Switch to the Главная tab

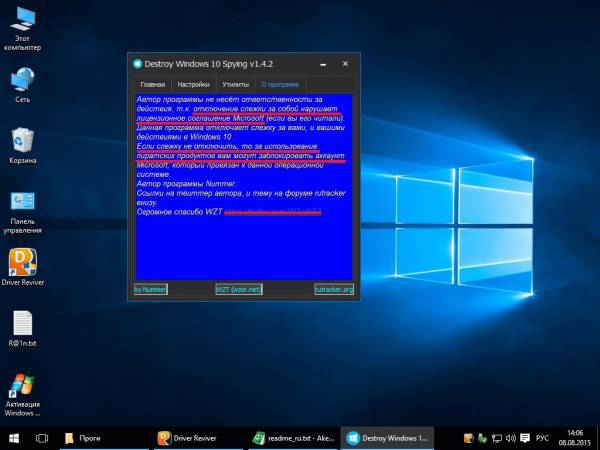(x=152, y=85)
